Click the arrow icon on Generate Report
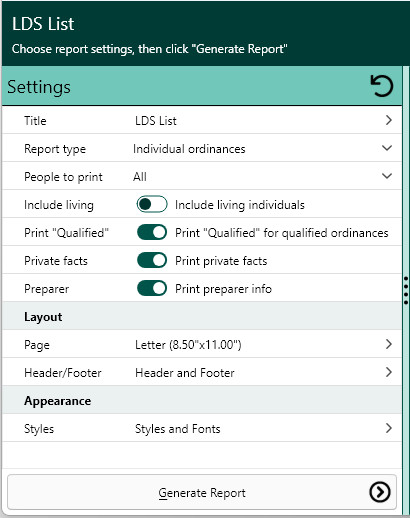Screen dimensions: 410x518 [x=380, y=492]
